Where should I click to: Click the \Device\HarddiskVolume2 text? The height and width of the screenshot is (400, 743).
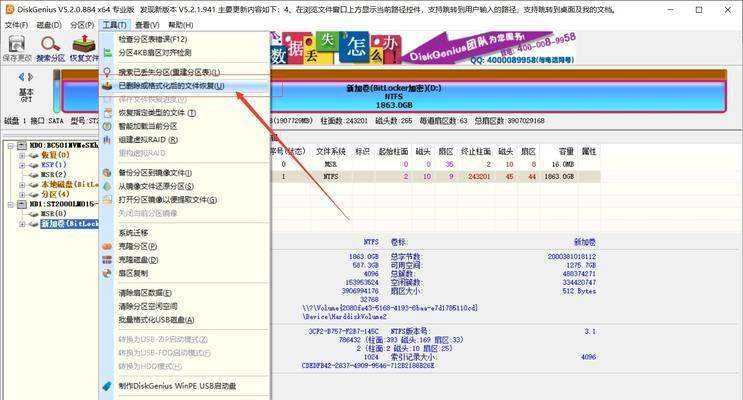(344, 316)
